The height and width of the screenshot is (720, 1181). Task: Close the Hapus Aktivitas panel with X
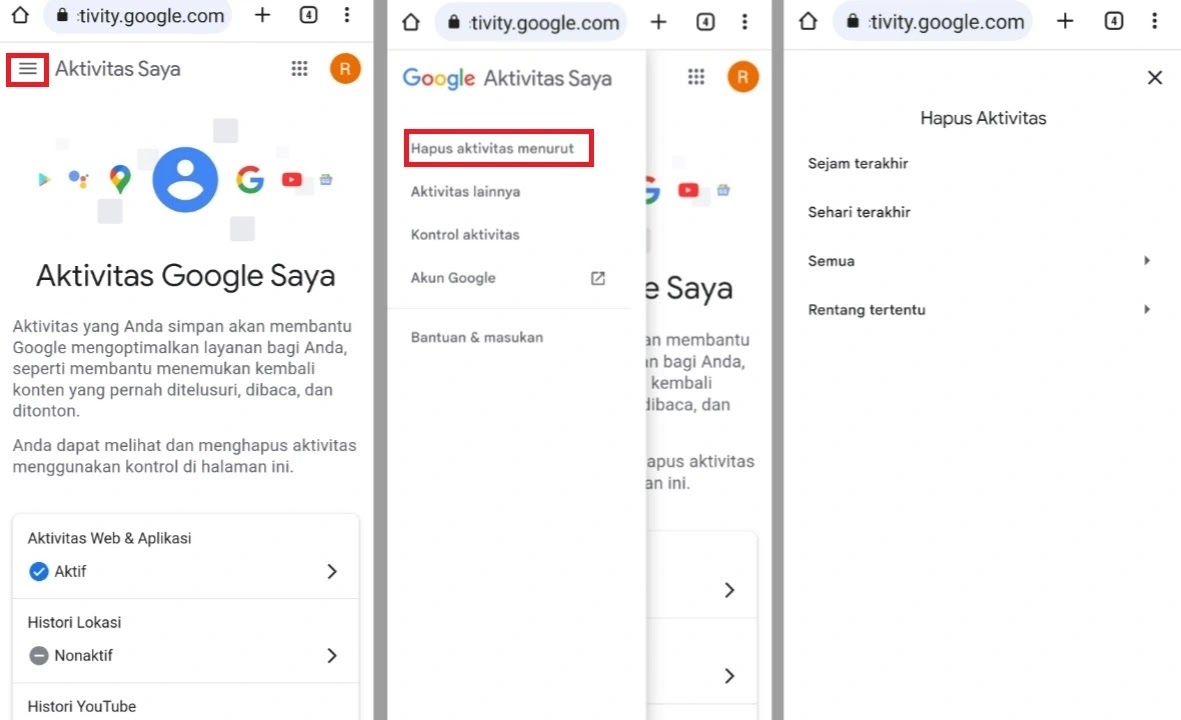coord(1155,78)
